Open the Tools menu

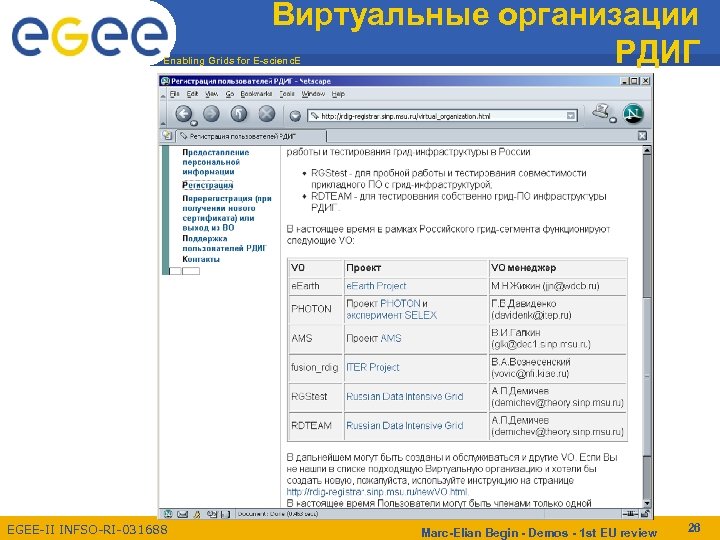(x=287, y=94)
